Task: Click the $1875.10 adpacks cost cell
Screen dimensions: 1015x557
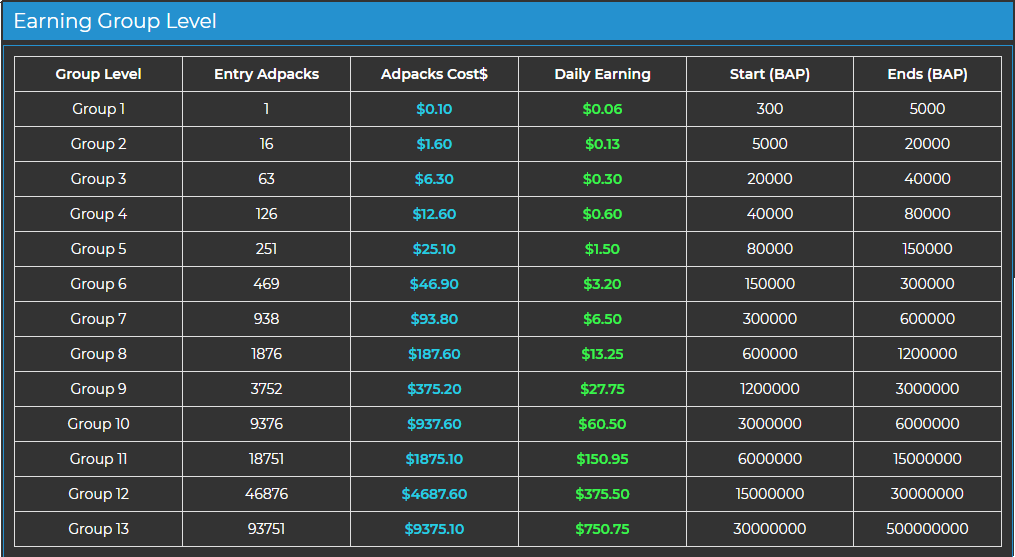Action: [434, 459]
